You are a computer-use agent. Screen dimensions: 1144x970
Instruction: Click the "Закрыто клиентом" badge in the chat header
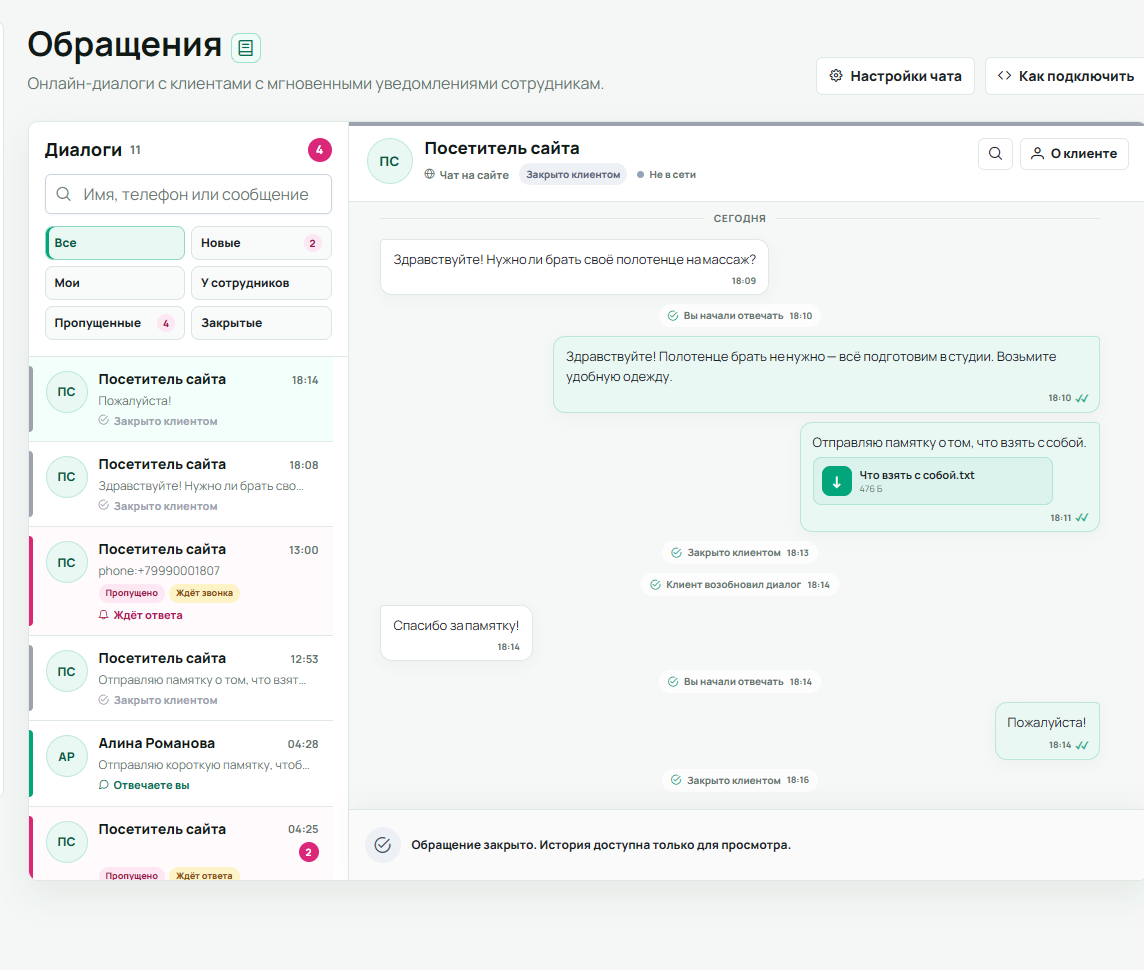573,174
